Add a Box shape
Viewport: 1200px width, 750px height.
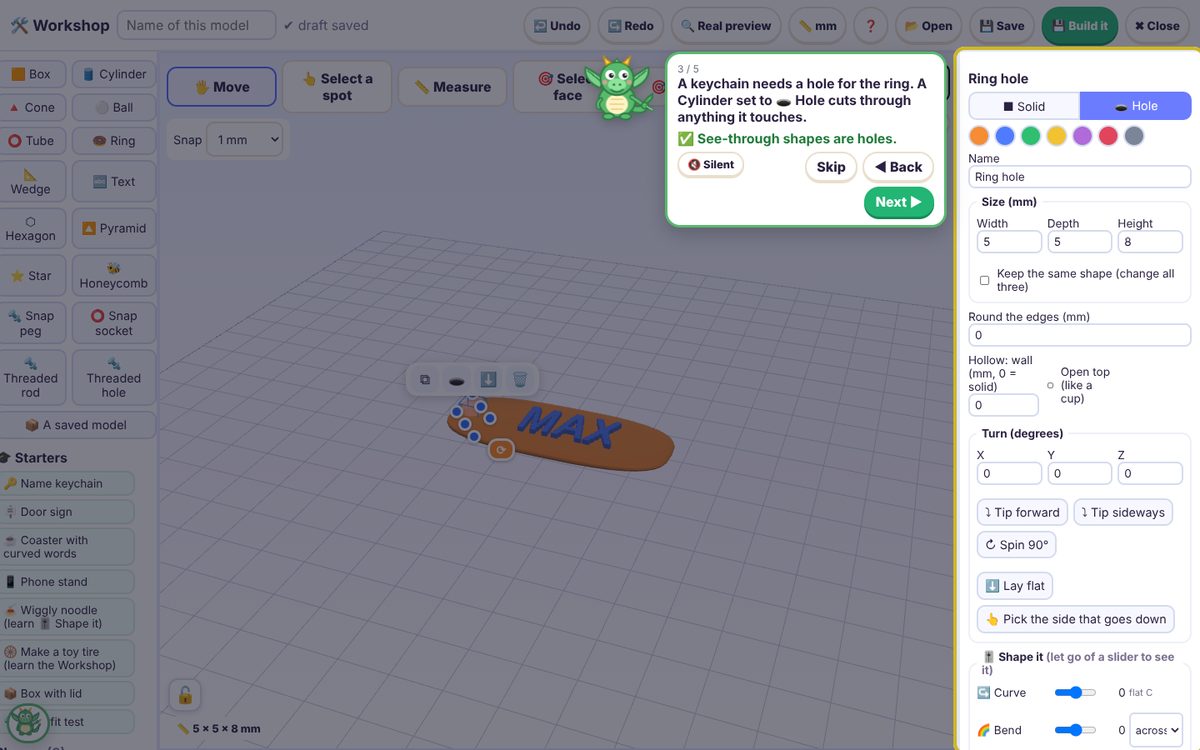(x=33, y=74)
